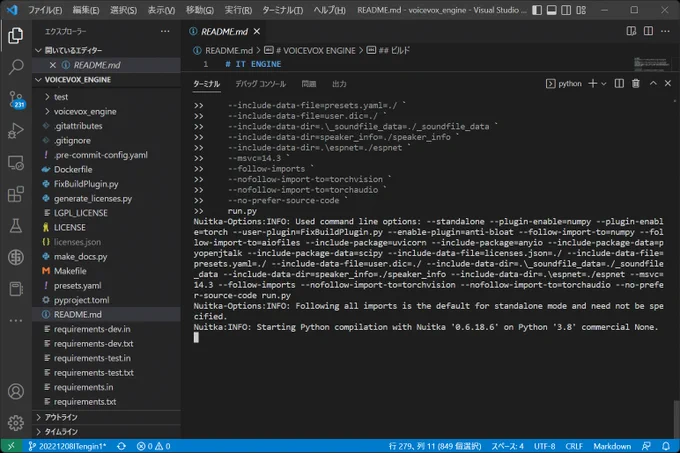Switch to the Problems panel tab
680x453 pixels.
coord(309,84)
